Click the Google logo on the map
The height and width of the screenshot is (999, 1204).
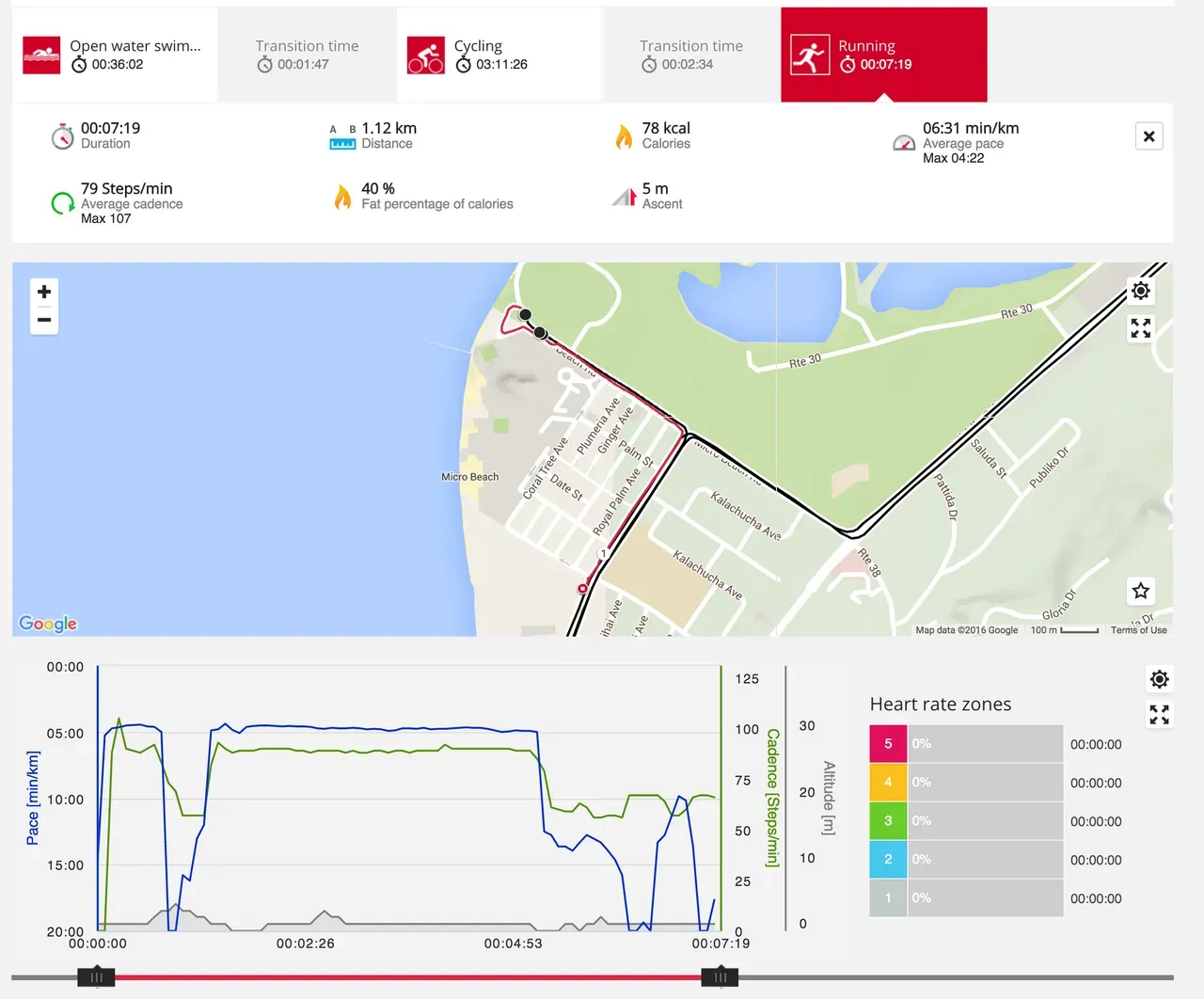tap(48, 624)
